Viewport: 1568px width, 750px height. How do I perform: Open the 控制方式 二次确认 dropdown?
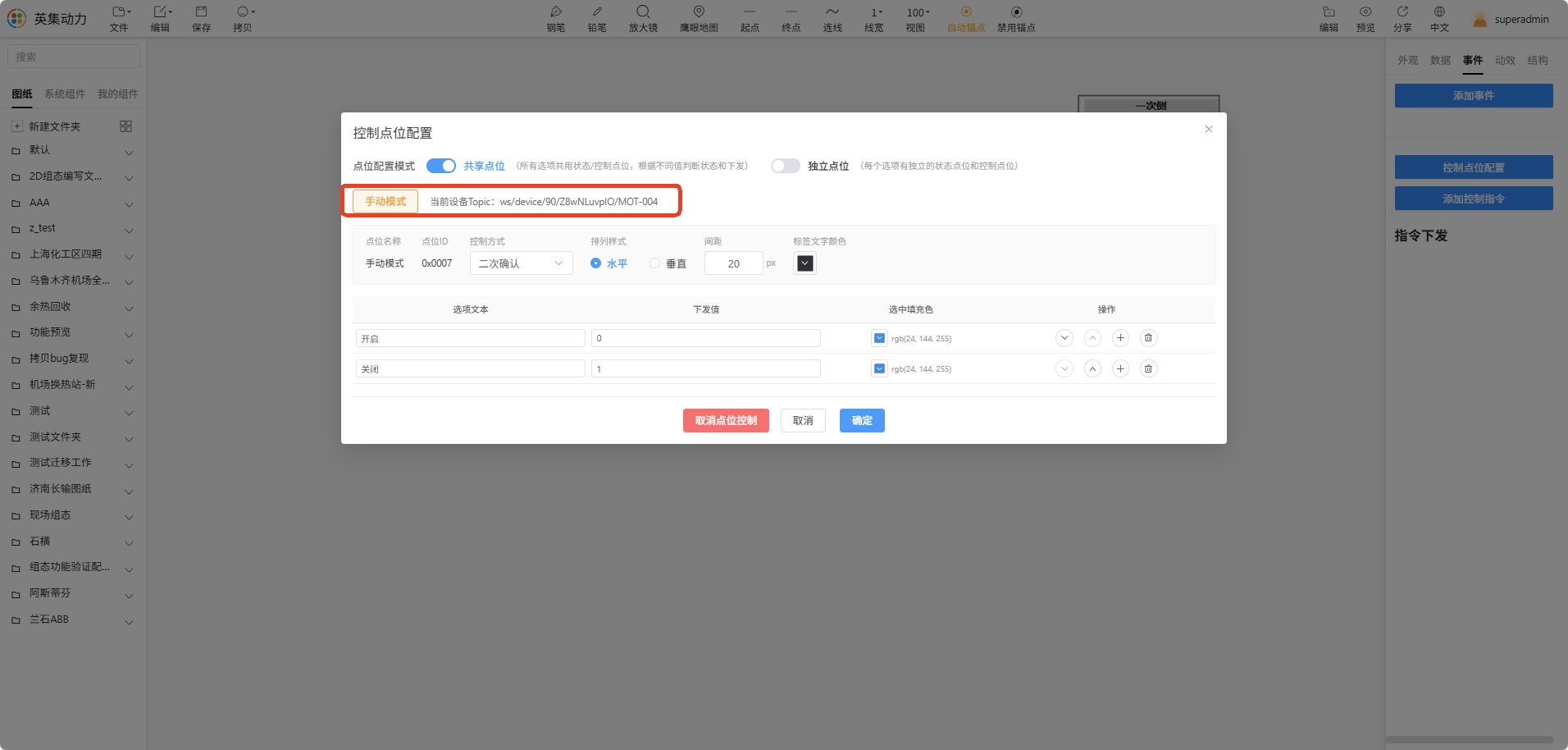(x=521, y=263)
